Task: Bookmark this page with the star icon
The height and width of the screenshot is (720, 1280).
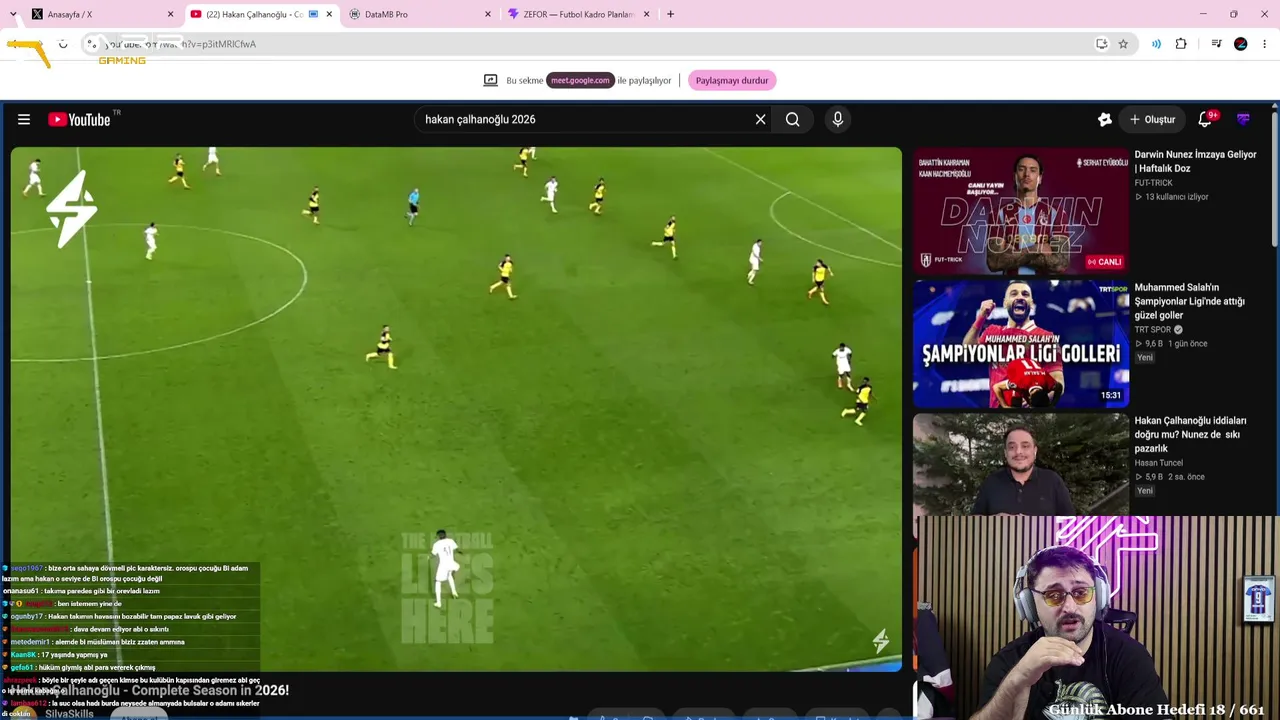Action: 1123,44
